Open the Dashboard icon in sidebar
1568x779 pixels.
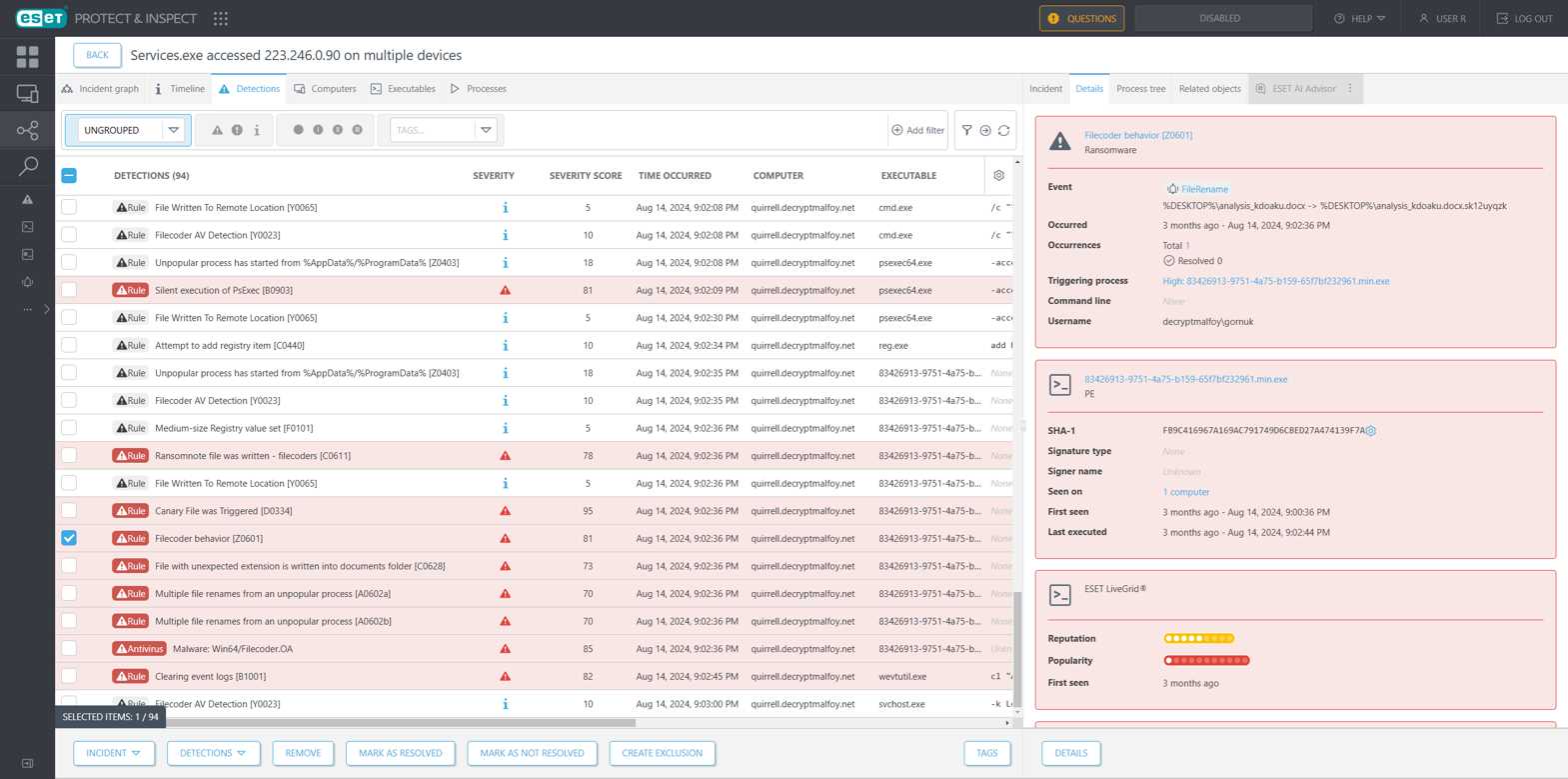point(27,57)
